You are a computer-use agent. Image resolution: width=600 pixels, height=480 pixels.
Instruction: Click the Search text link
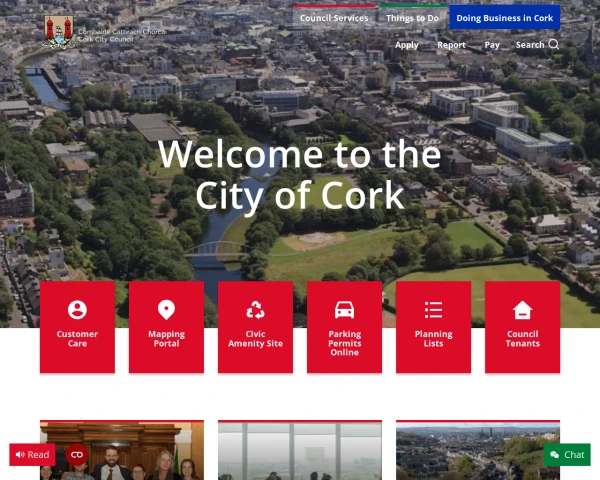pyautogui.click(x=530, y=45)
